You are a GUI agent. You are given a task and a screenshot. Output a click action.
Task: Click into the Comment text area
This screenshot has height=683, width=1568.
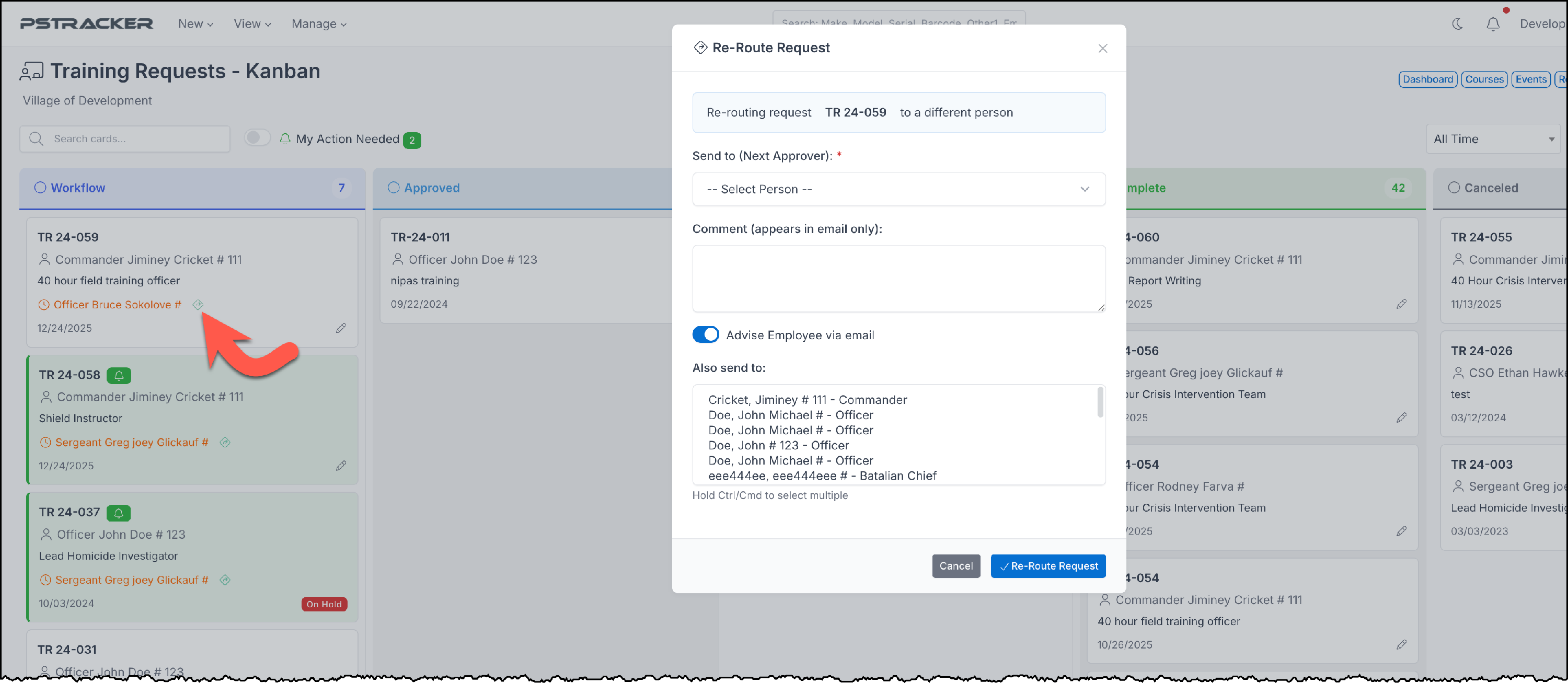tap(898, 279)
